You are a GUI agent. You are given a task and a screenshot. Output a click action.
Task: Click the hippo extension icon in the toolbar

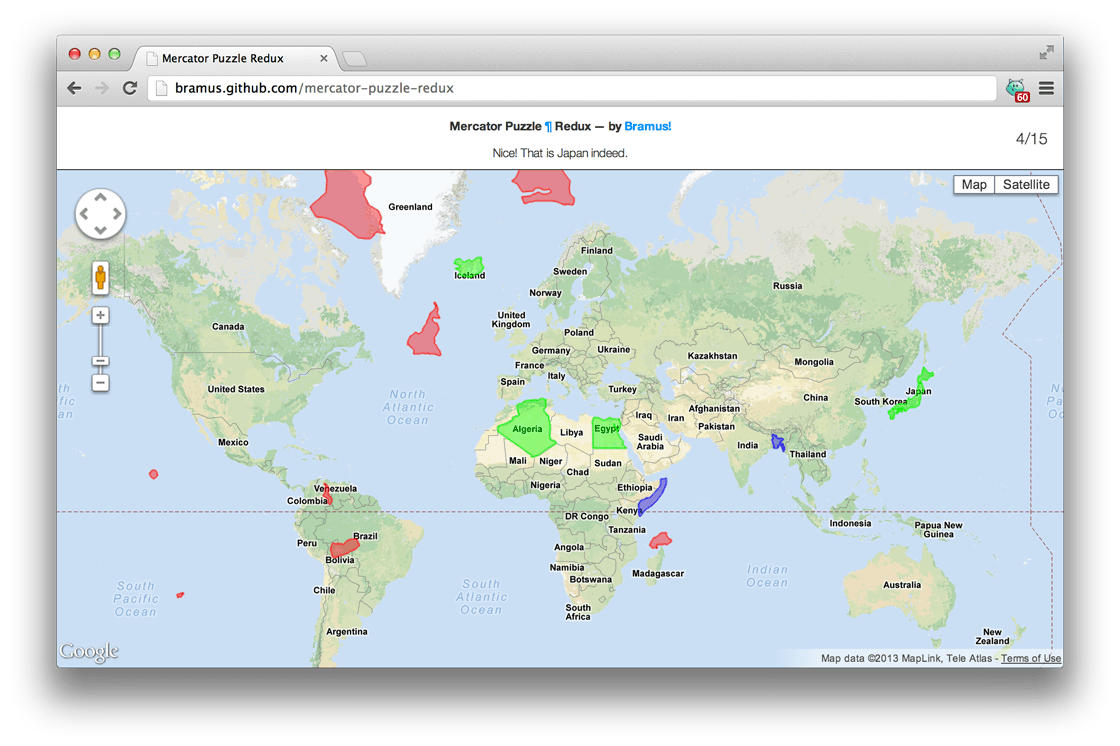[x=1017, y=87]
